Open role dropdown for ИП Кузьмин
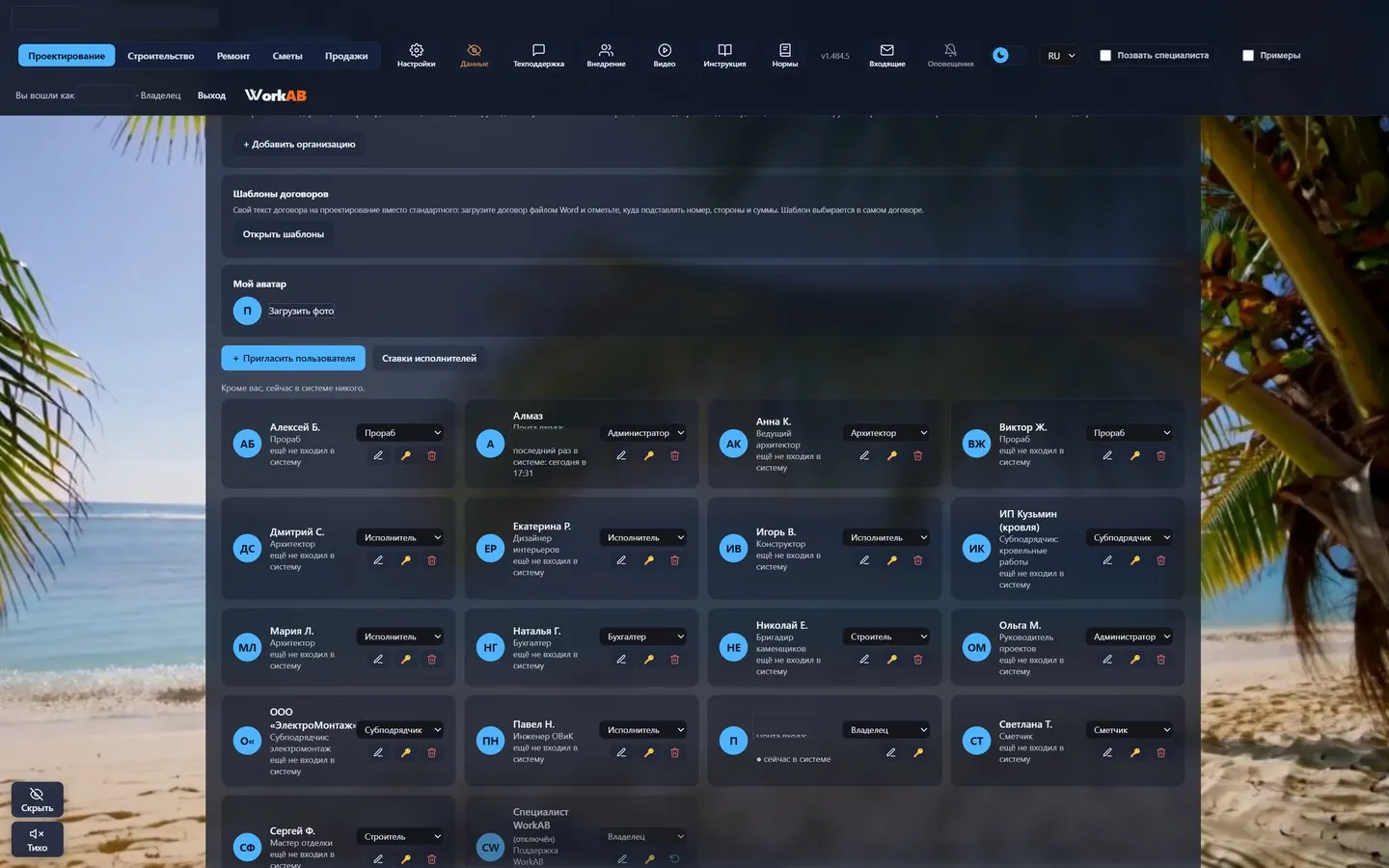 point(1130,537)
